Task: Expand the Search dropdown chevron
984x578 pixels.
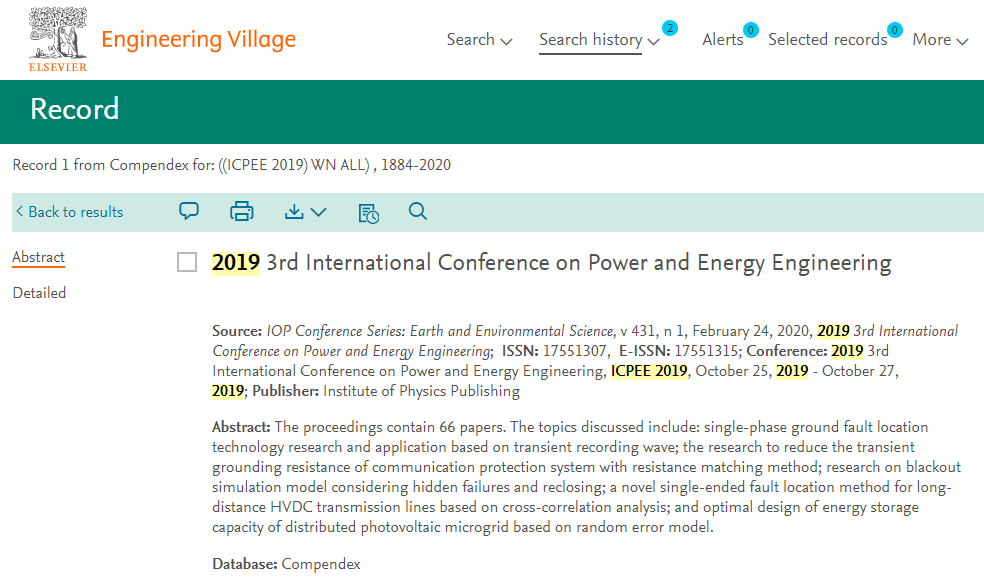Action: click(x=506, y=41)
